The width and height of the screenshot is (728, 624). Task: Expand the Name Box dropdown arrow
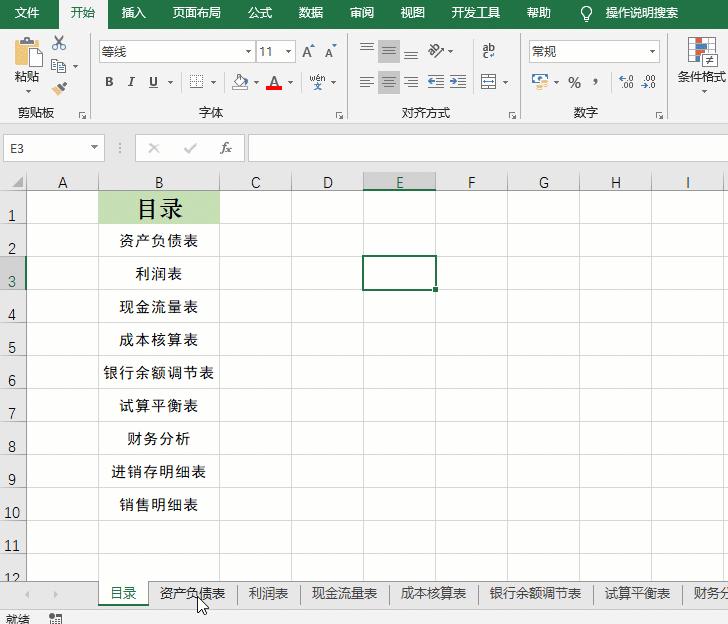[x=94, y=148]
